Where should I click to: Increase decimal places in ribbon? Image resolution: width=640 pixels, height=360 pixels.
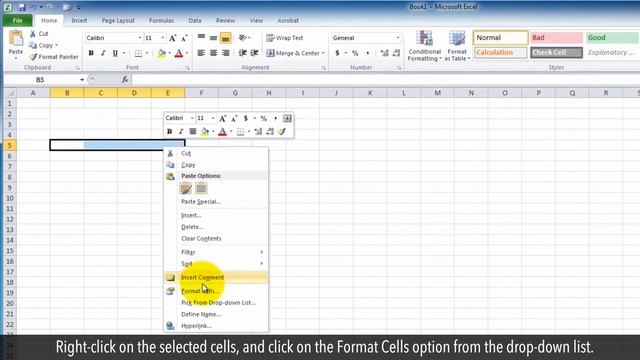click(x=384, y=53)
